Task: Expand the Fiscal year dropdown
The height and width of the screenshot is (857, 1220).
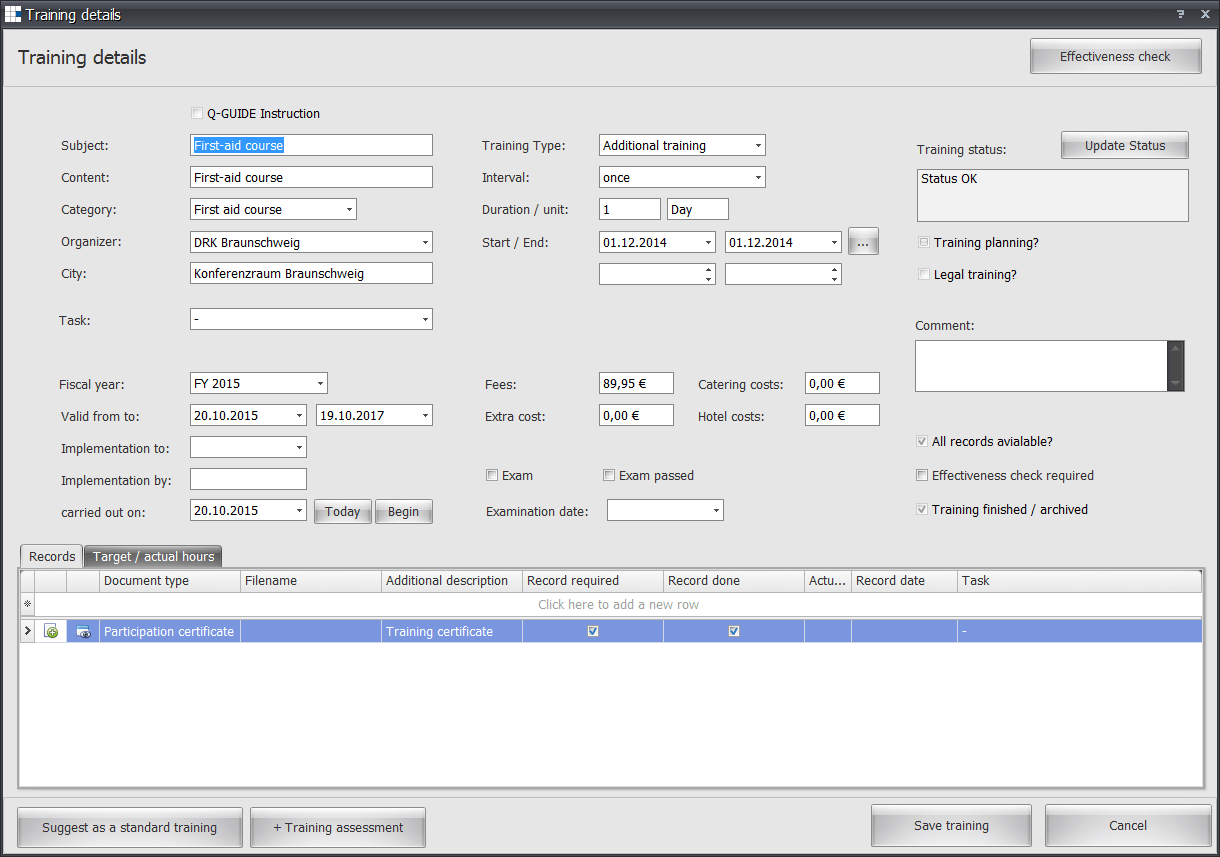Action: click(320, 384)
